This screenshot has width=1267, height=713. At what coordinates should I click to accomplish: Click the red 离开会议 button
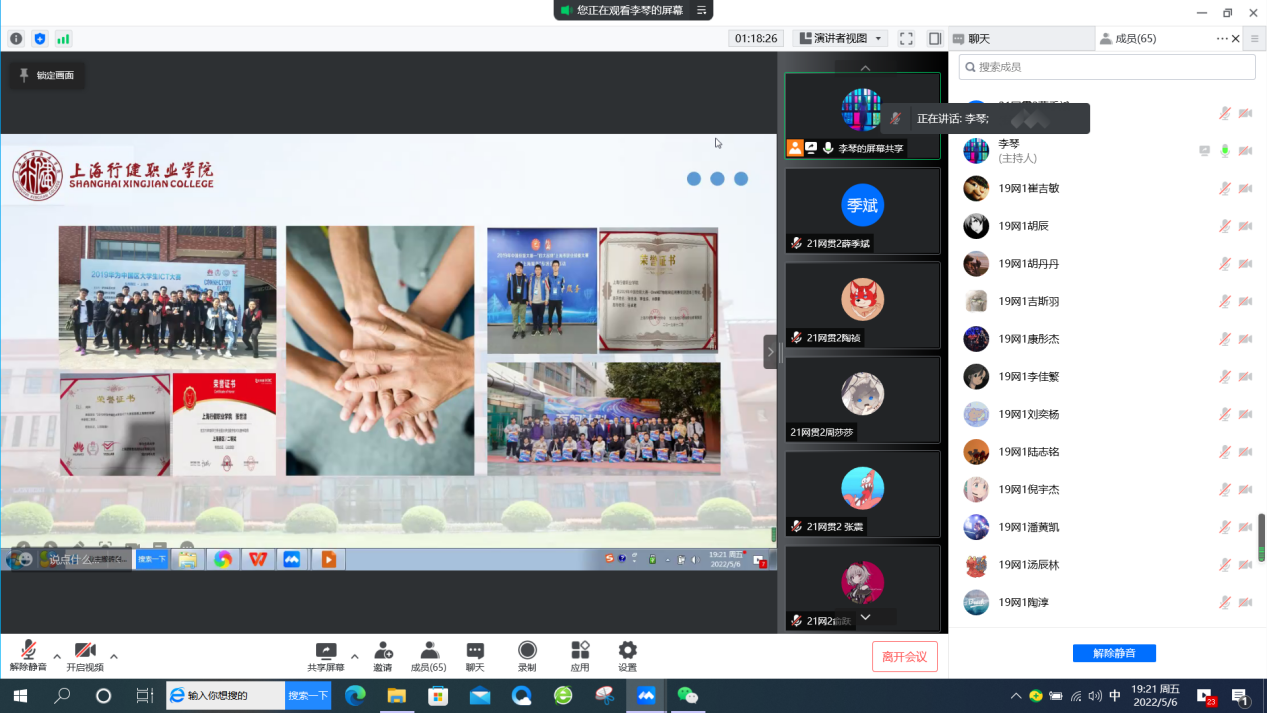904,657
